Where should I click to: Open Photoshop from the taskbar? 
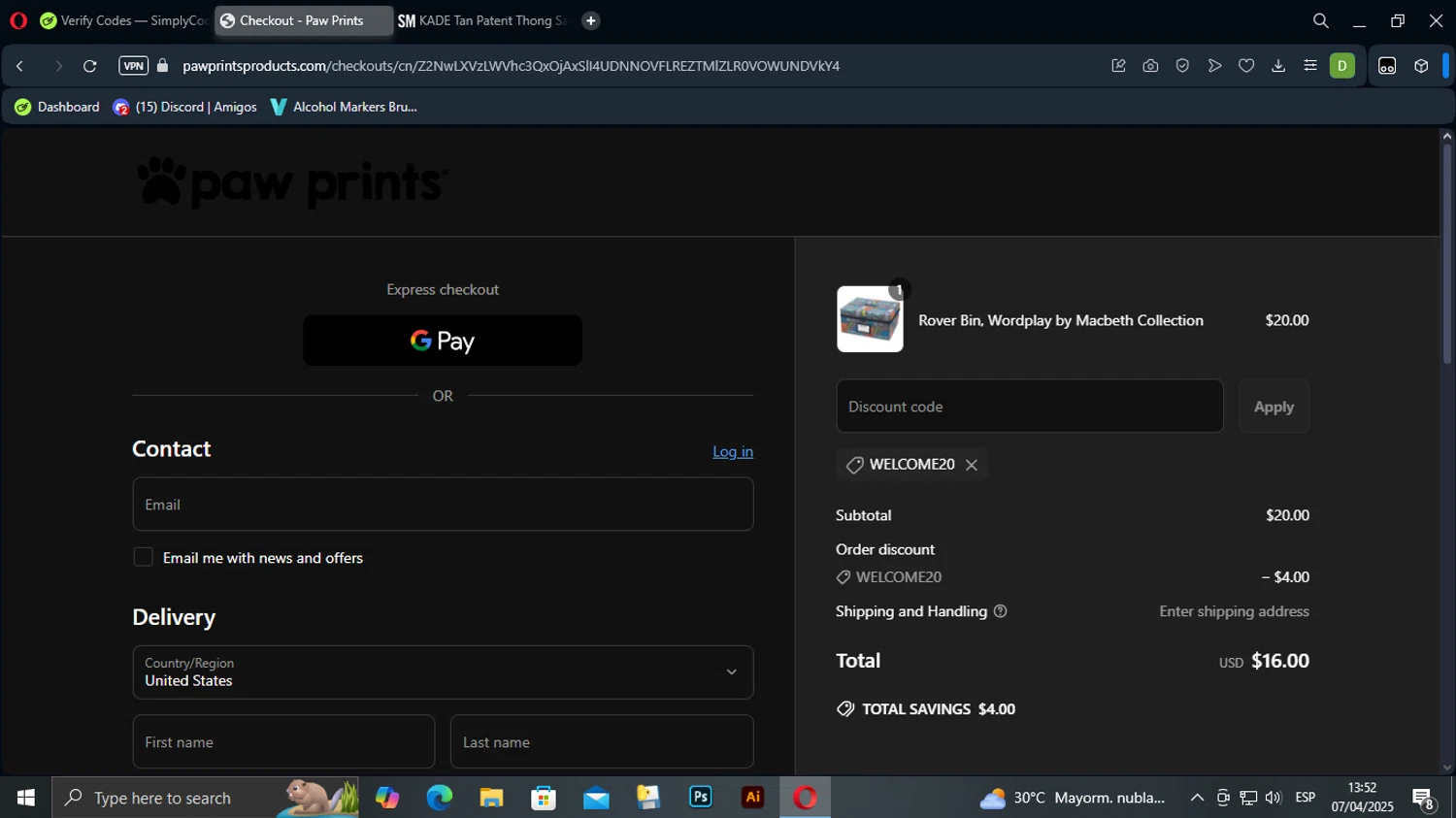tap(701, 798)
